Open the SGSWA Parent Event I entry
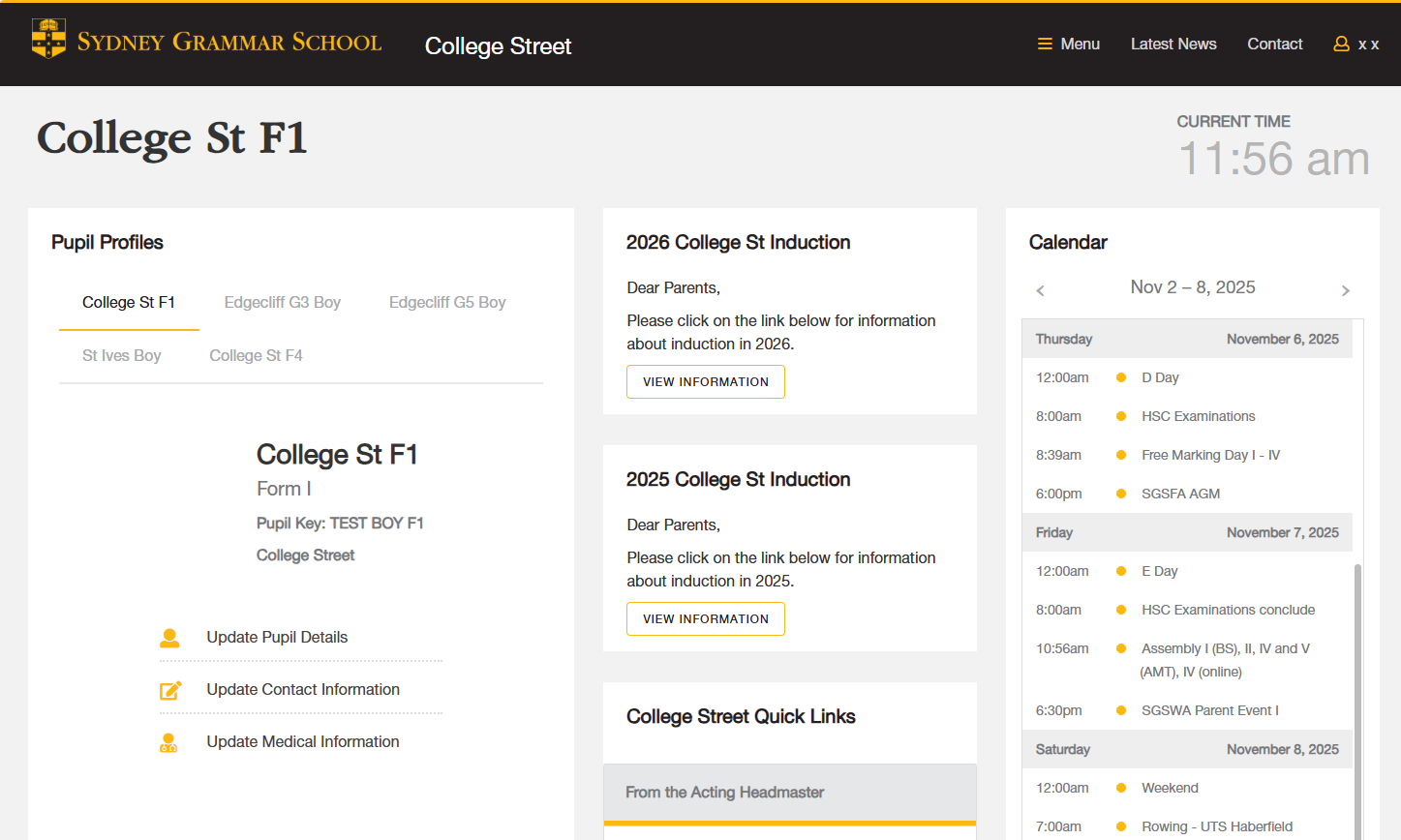1401x840 pixels. point(1209,710)
